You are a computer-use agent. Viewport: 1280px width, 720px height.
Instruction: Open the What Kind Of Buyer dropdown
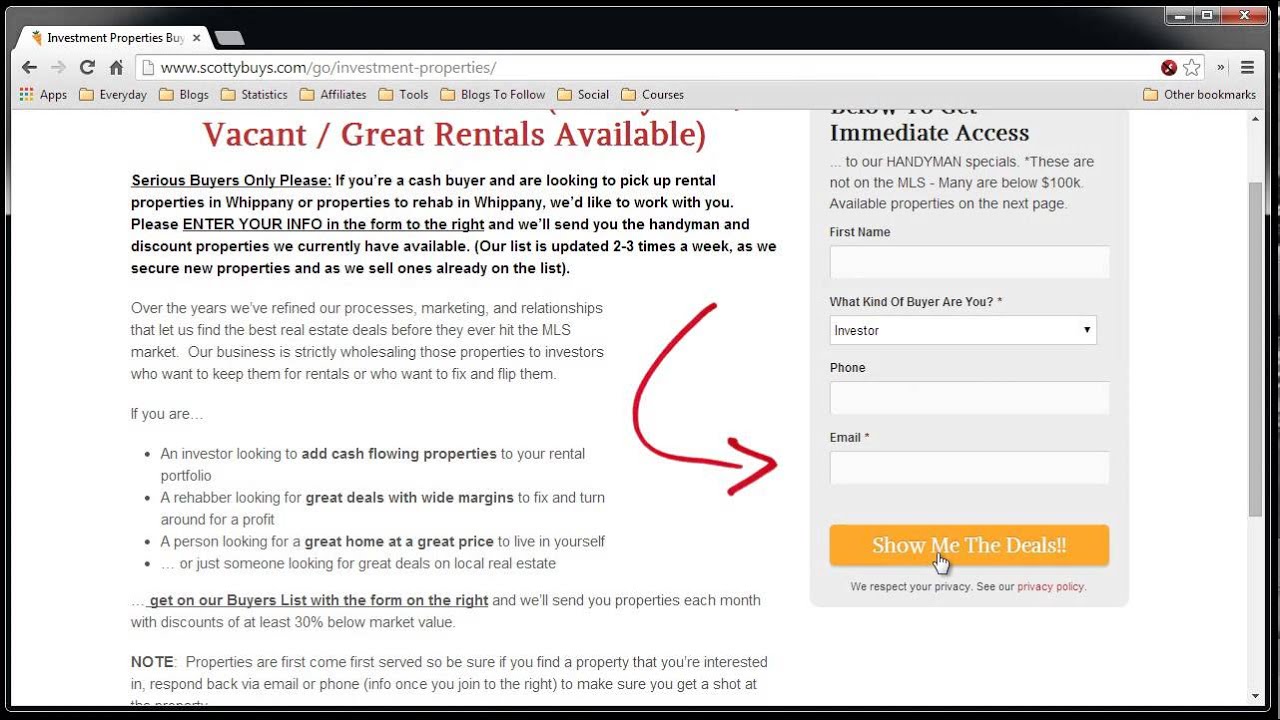point(963,330)
